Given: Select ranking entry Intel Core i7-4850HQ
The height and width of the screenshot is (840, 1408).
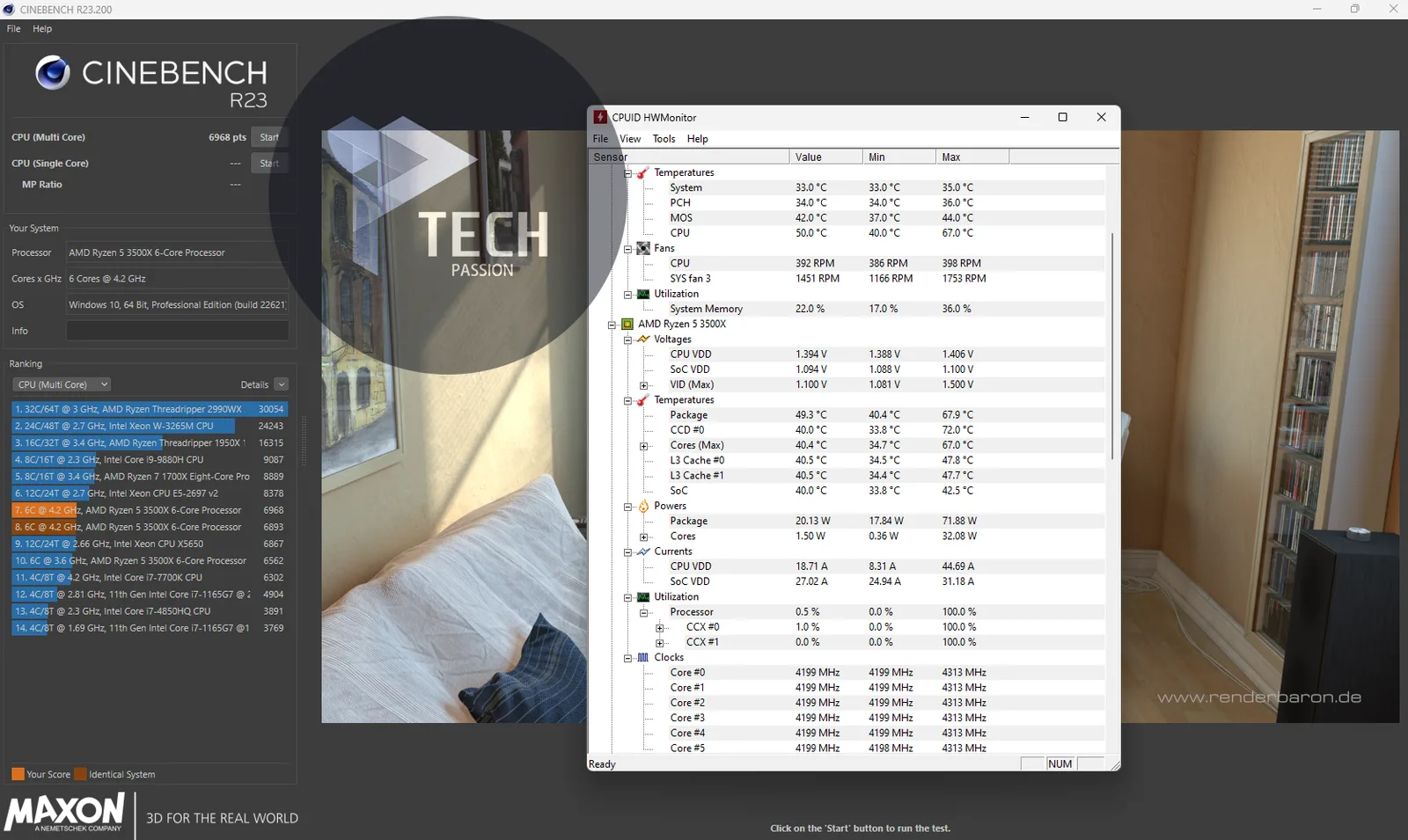Looking at the screenshot, I should click(150, 610).
